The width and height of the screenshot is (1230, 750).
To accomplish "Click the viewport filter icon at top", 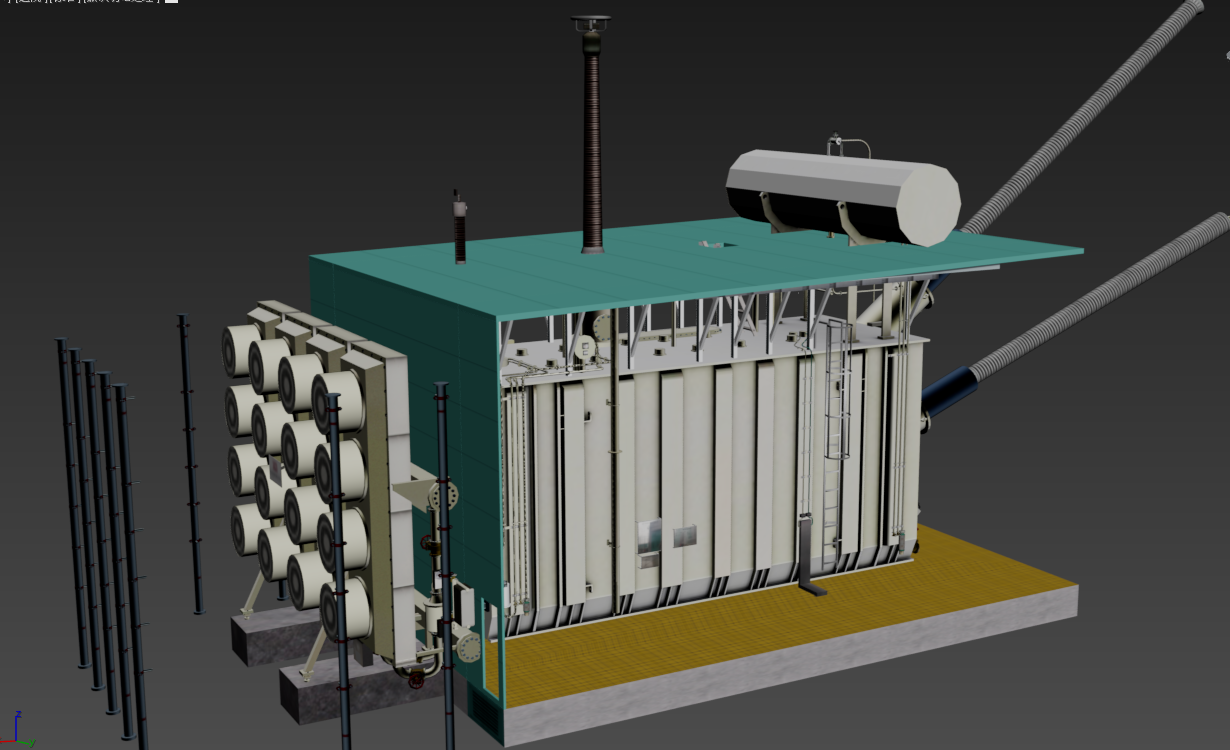I will click(x=171, y=1).
